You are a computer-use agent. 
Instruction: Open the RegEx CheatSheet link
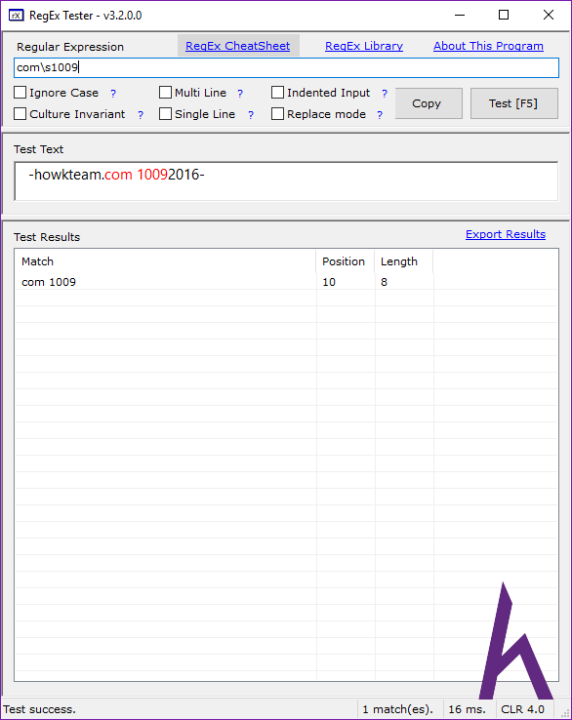click(x=238, y=46)
